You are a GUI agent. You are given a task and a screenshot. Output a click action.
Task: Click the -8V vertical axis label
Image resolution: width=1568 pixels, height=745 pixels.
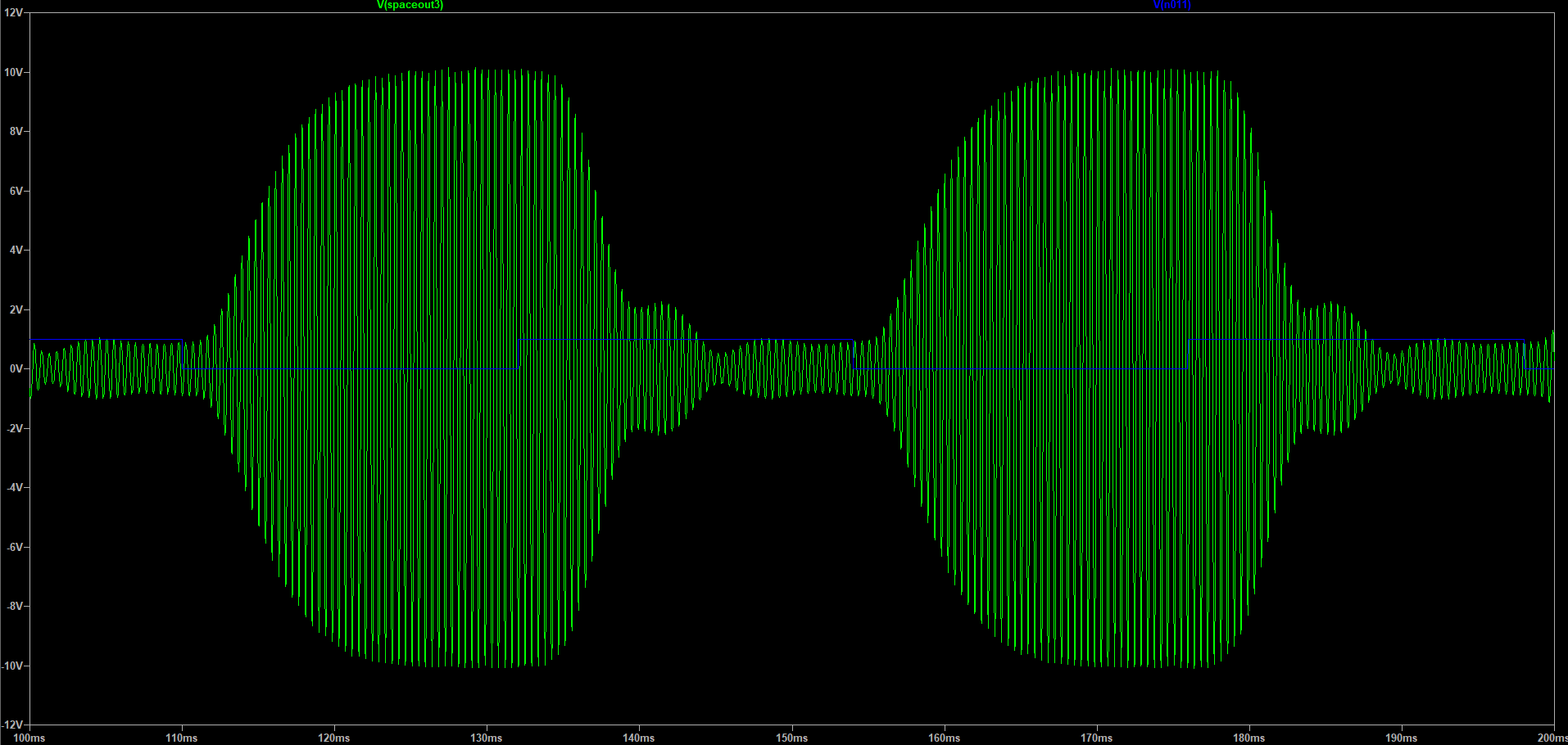click(x=14, y=606)
